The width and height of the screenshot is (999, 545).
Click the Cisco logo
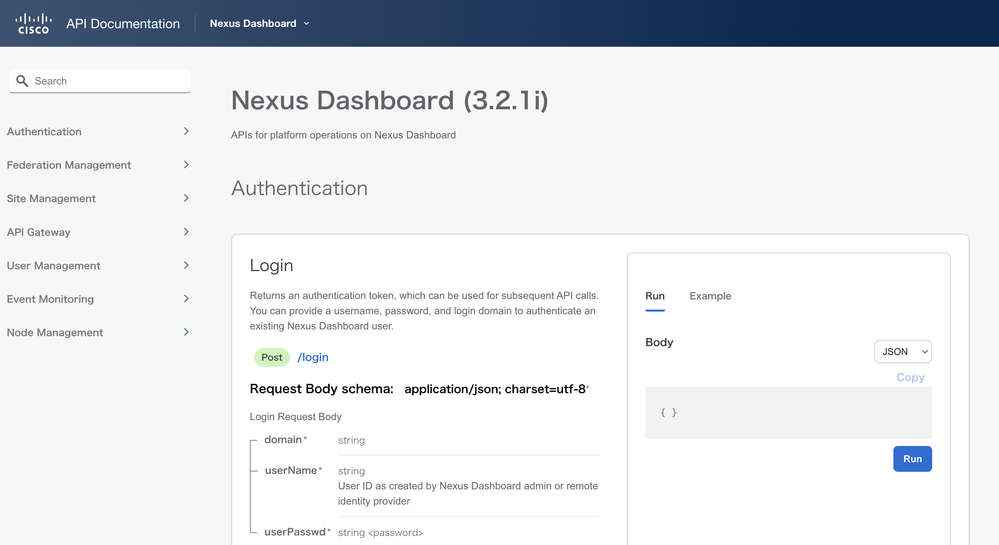click(x=33, y=24)
